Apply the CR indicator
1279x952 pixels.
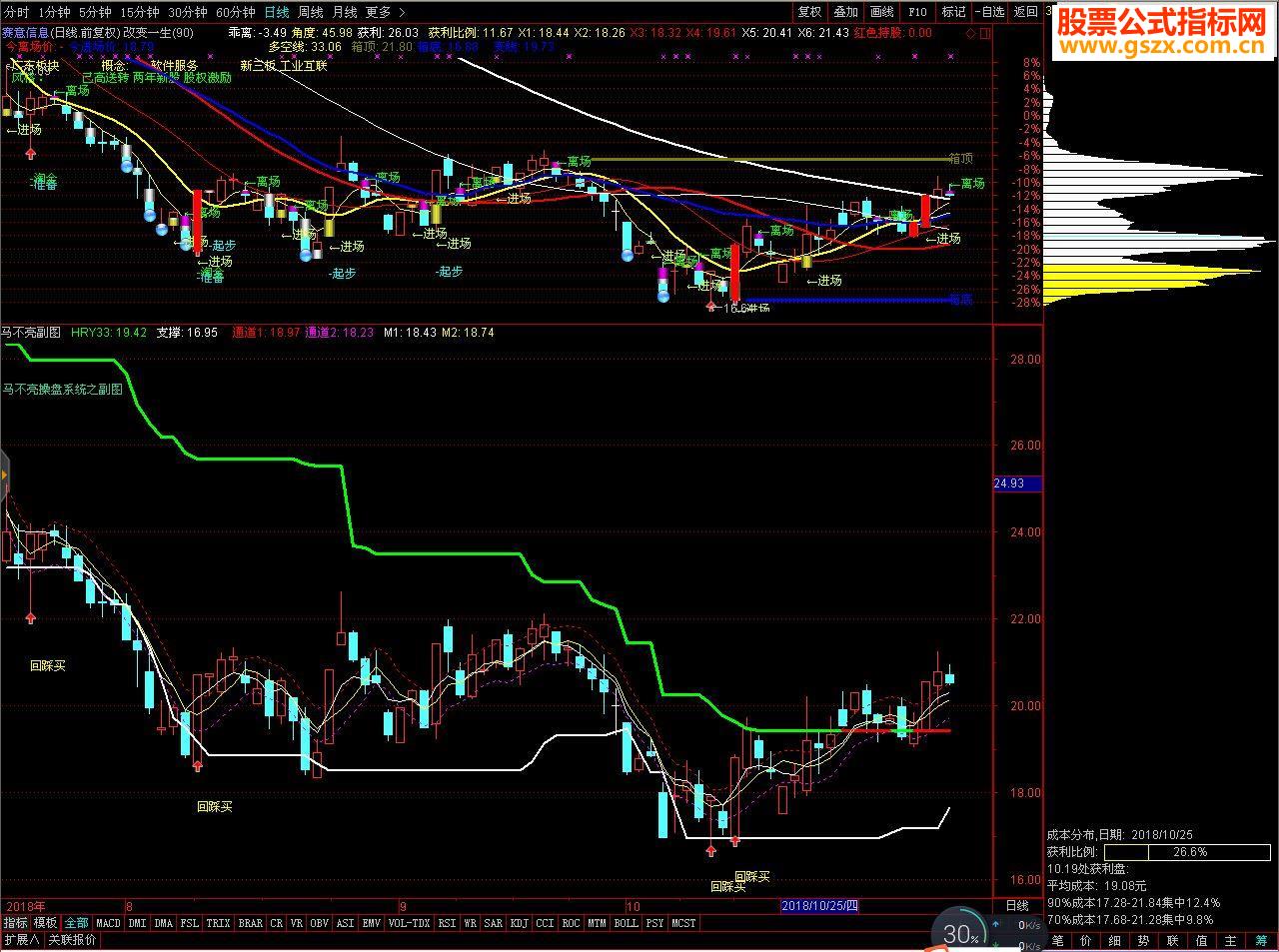(x=277, y=923)
